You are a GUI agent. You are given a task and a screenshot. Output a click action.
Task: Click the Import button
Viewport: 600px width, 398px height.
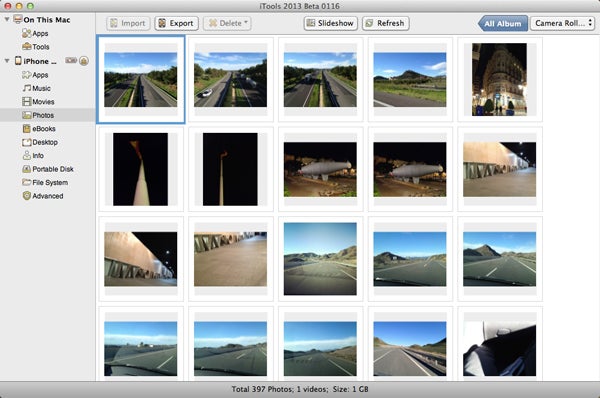coord(128,23)
